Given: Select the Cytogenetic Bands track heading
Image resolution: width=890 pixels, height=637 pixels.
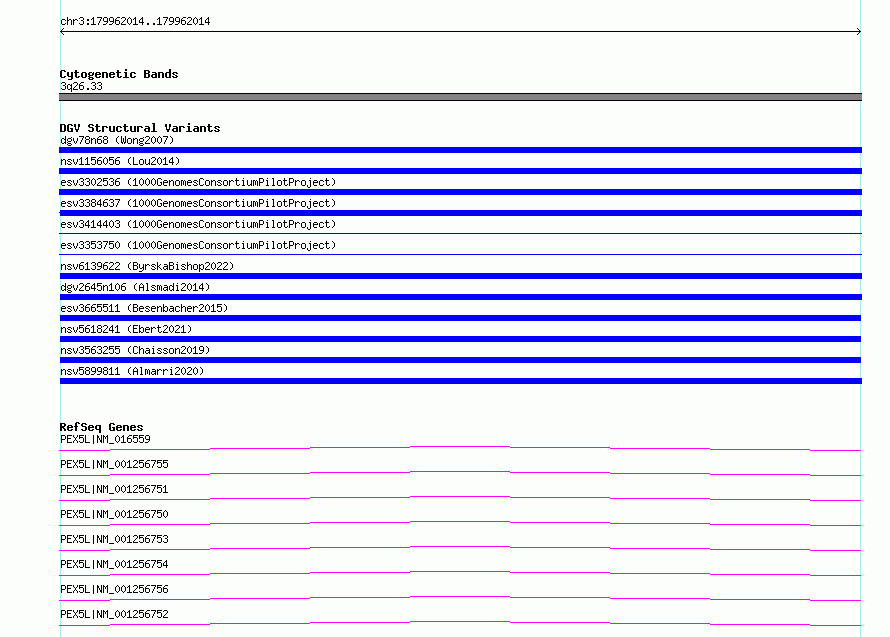Looking at the screenshot, I should click(119, 74).
